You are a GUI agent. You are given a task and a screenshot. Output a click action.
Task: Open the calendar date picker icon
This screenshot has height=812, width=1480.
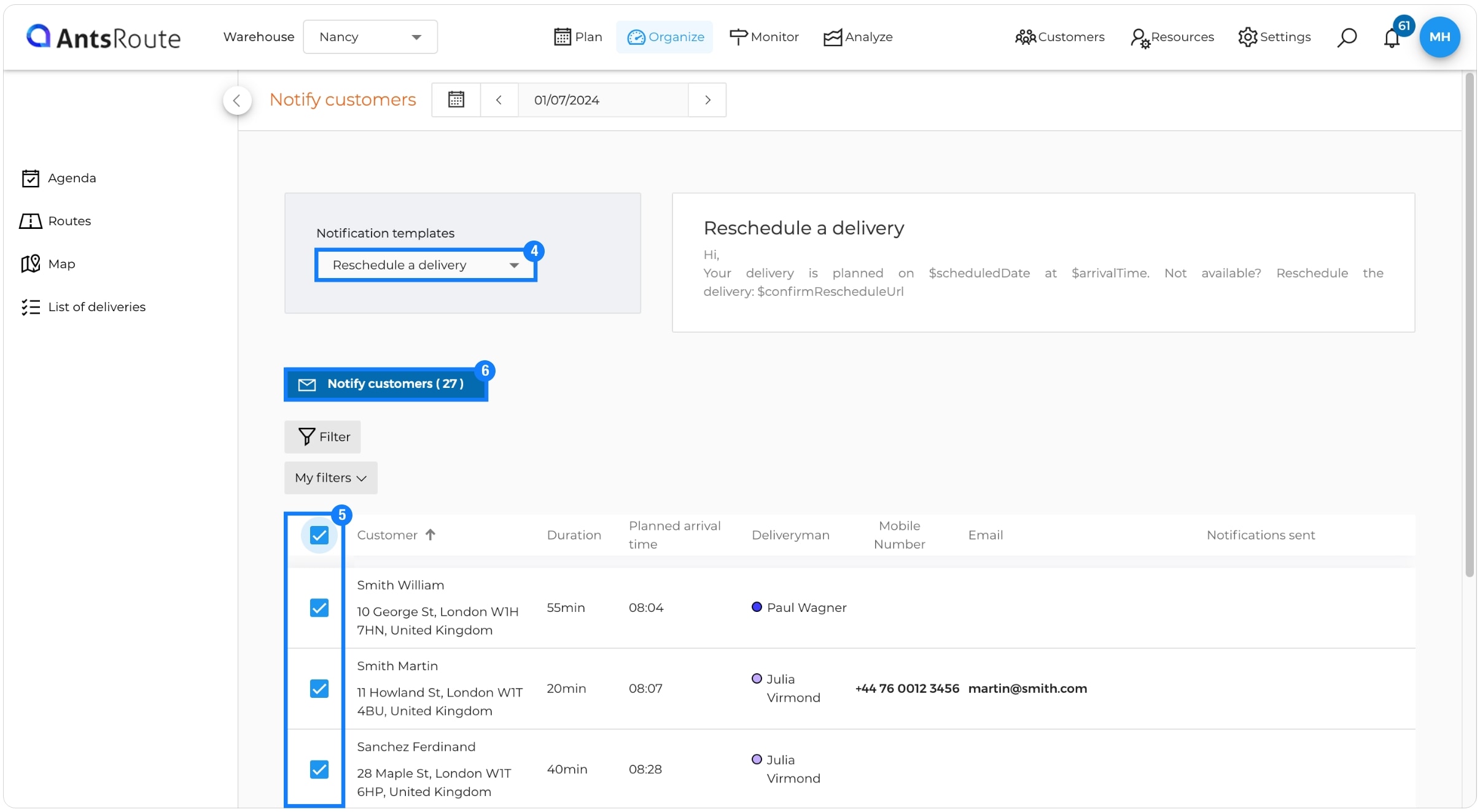456,99
